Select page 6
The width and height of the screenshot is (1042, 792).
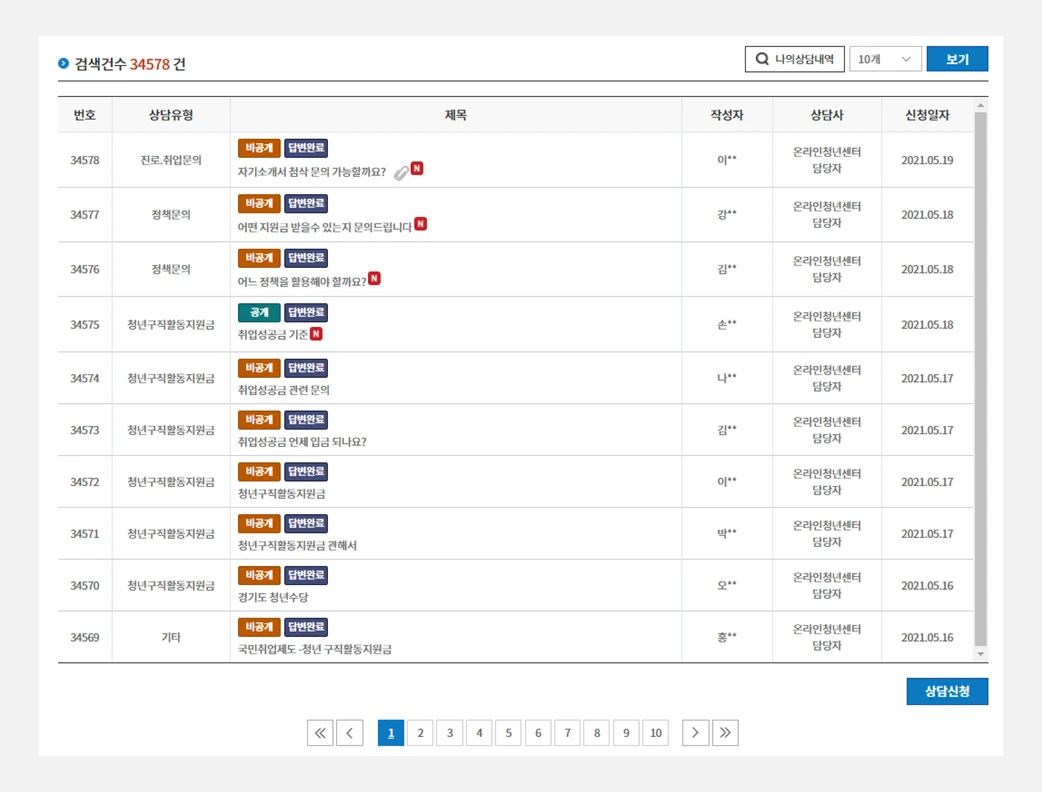pos(538,733)
